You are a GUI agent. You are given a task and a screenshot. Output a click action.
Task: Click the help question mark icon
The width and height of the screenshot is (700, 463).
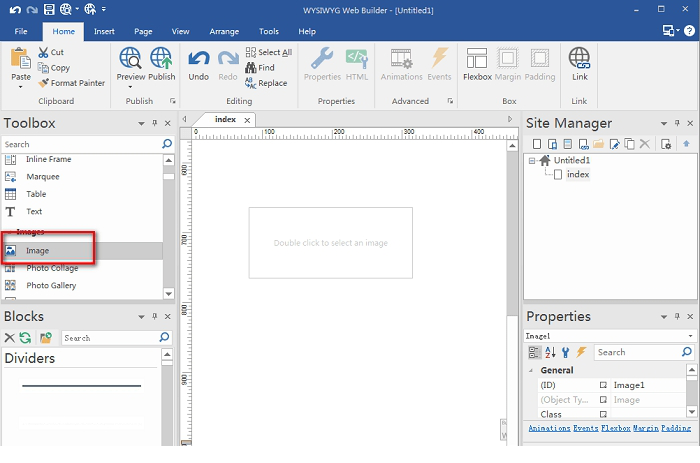click(x=689, y=31)
